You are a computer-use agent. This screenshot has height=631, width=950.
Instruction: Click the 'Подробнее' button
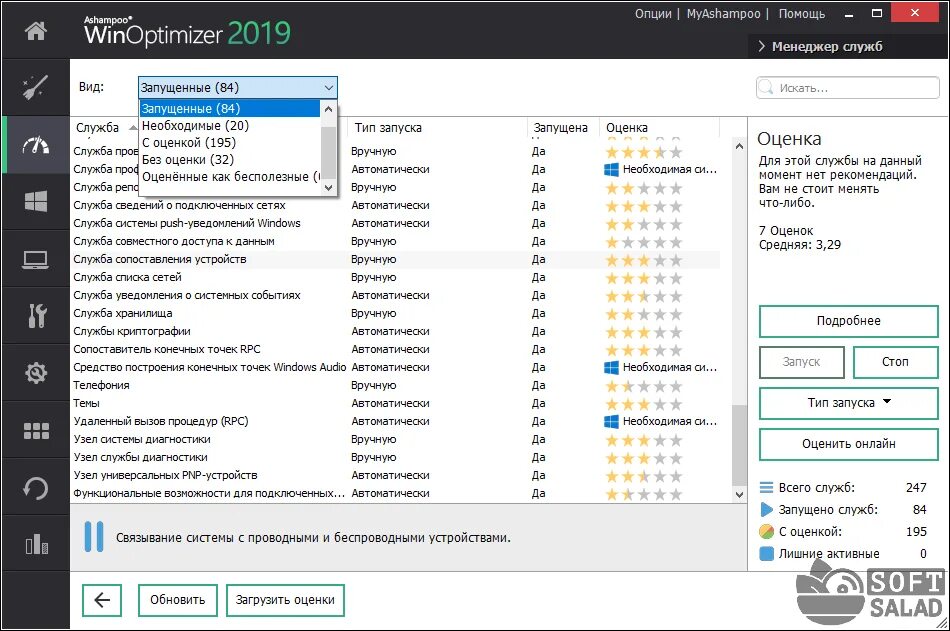point(848,321)
